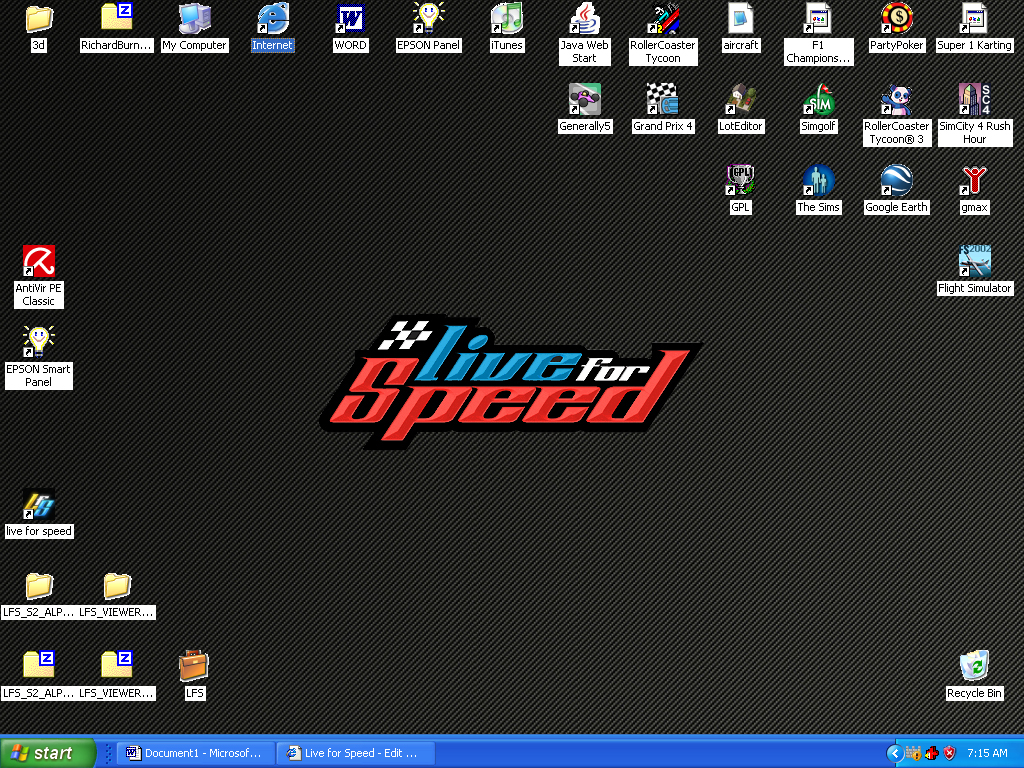Select the plain LFS_VIEWER... folder

(117, 586)
